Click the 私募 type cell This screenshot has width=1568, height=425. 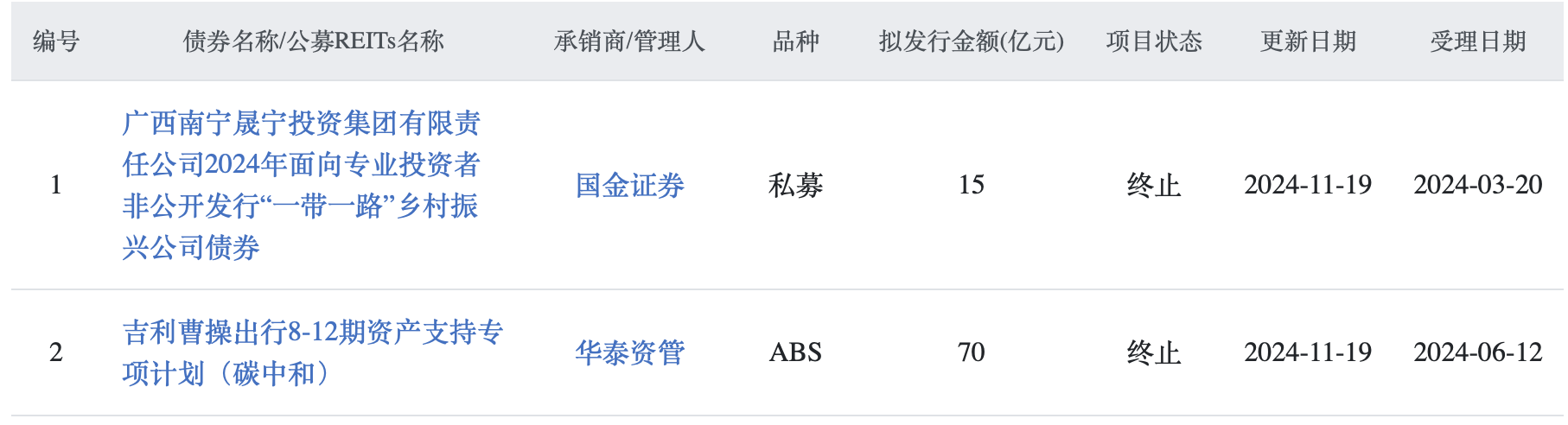pos(795,185)
